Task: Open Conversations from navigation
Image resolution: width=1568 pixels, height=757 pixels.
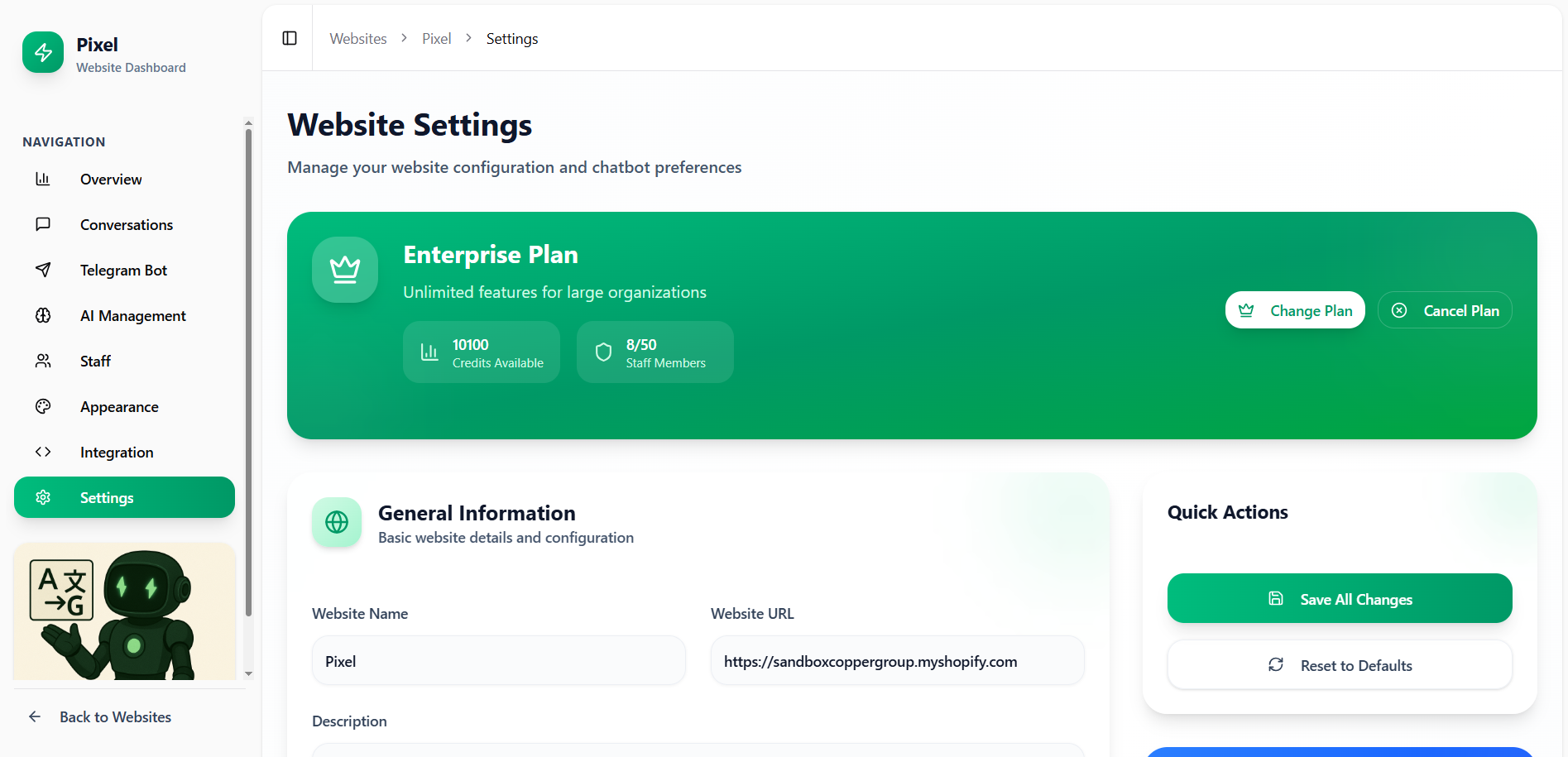Action: click(x=124, y=224)
